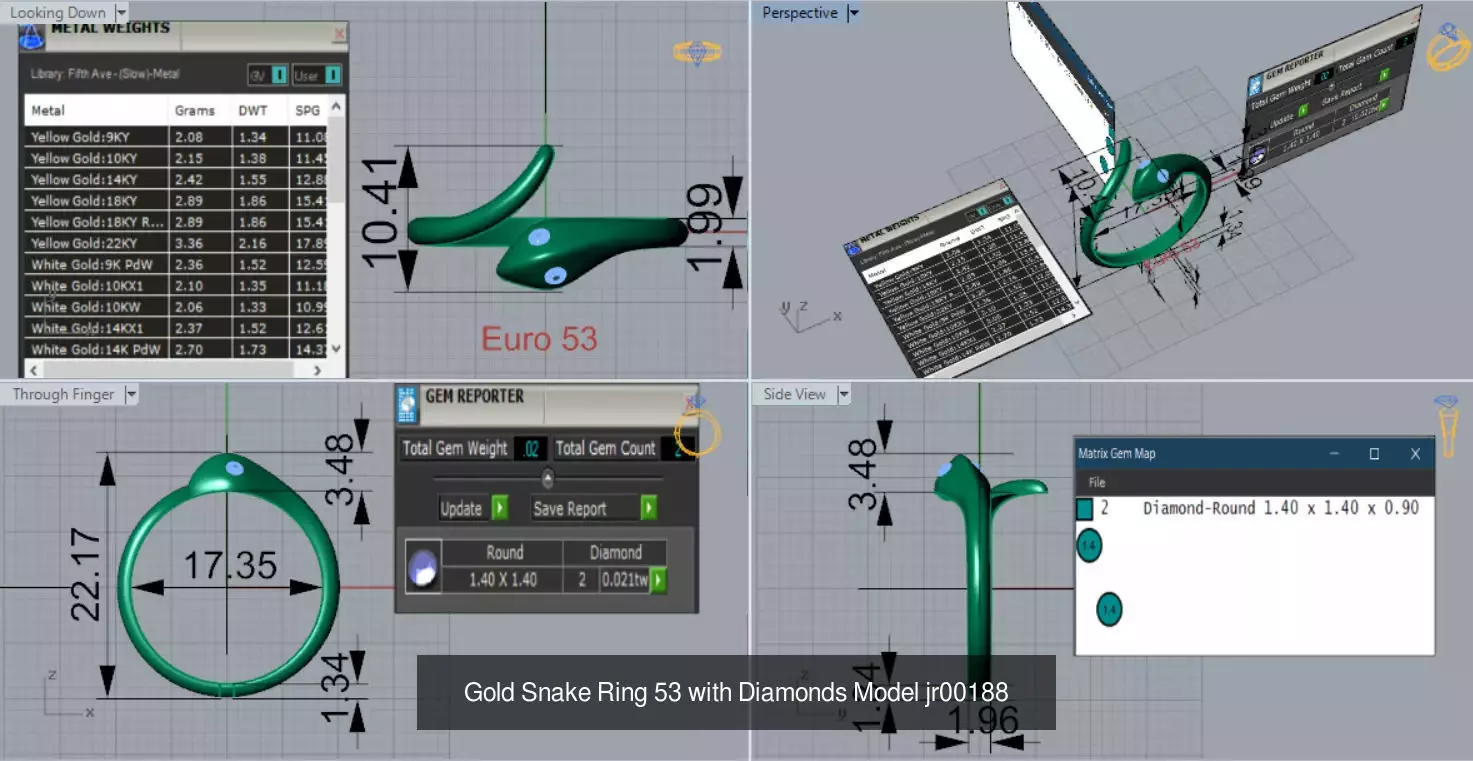Click the green arrow next to Save Report
The width and height of the screenshot is (1473, 761).
(x=649, y=508)
